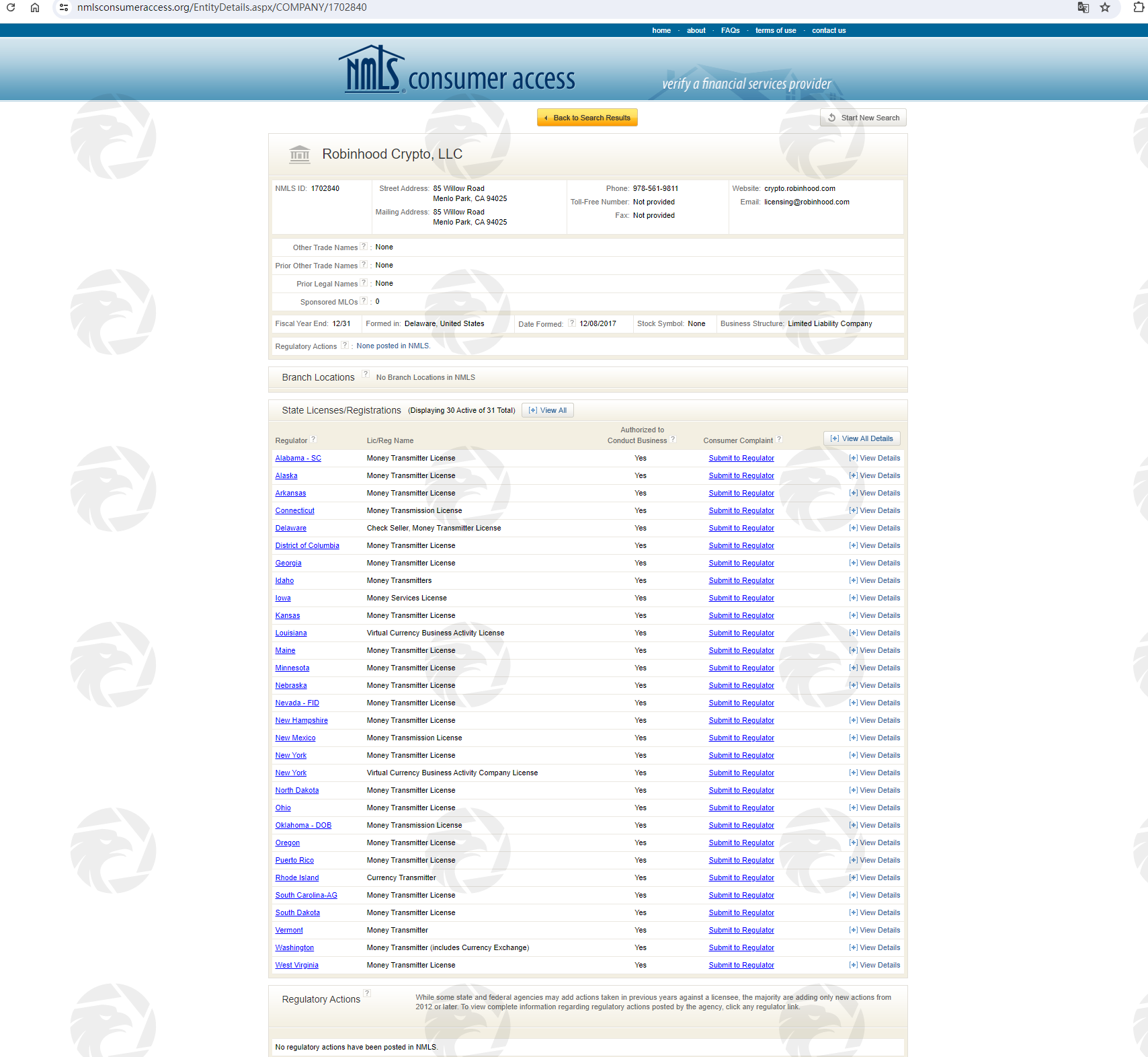Viewport: 1148px width, 1057px height.
Task: Open help icon next to Date Formed
Action: pos(572,323)
